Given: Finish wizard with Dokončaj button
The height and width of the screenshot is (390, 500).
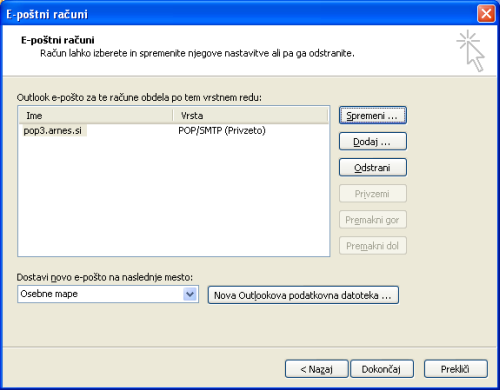Looking at the screenshot, I should 382,369.
